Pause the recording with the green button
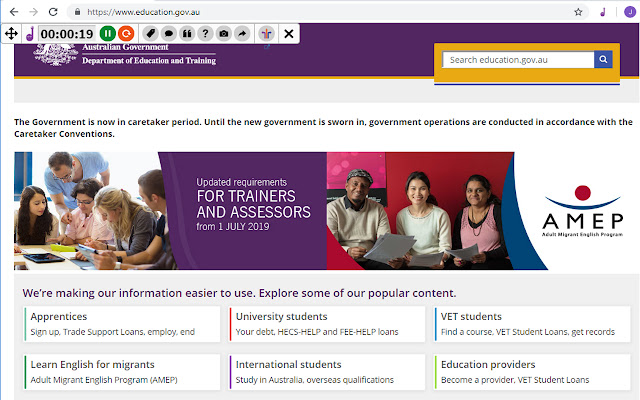This screenshot has height=400, width=640. pos(108,33)
